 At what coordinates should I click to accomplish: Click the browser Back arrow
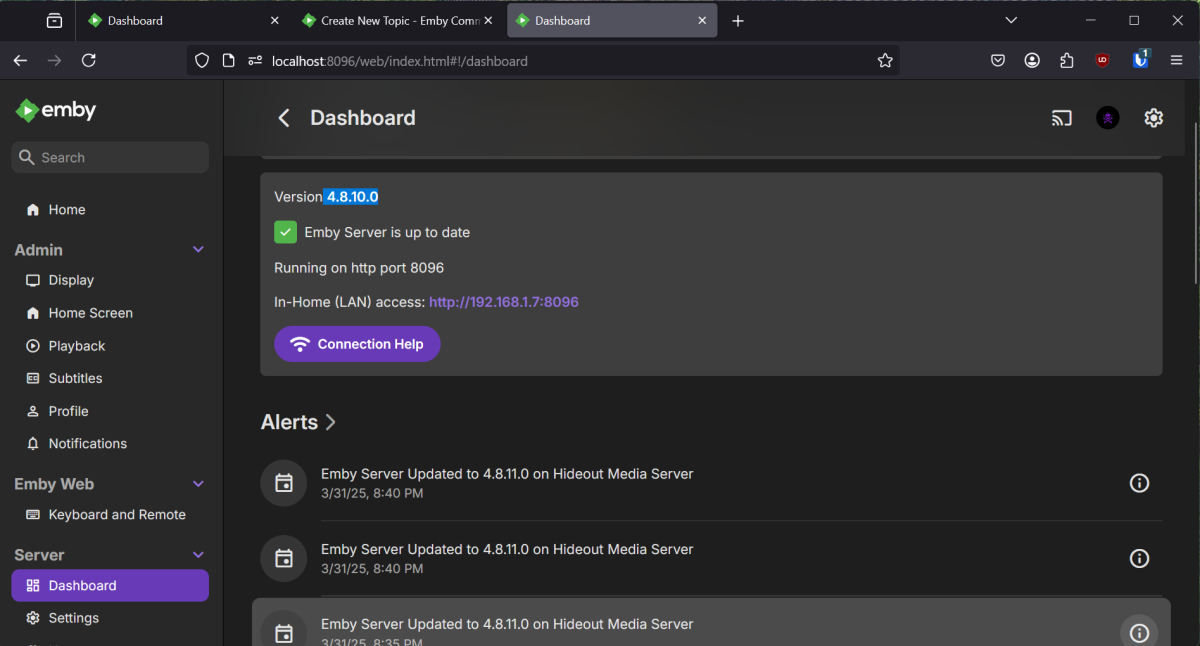tap(20, 61)
